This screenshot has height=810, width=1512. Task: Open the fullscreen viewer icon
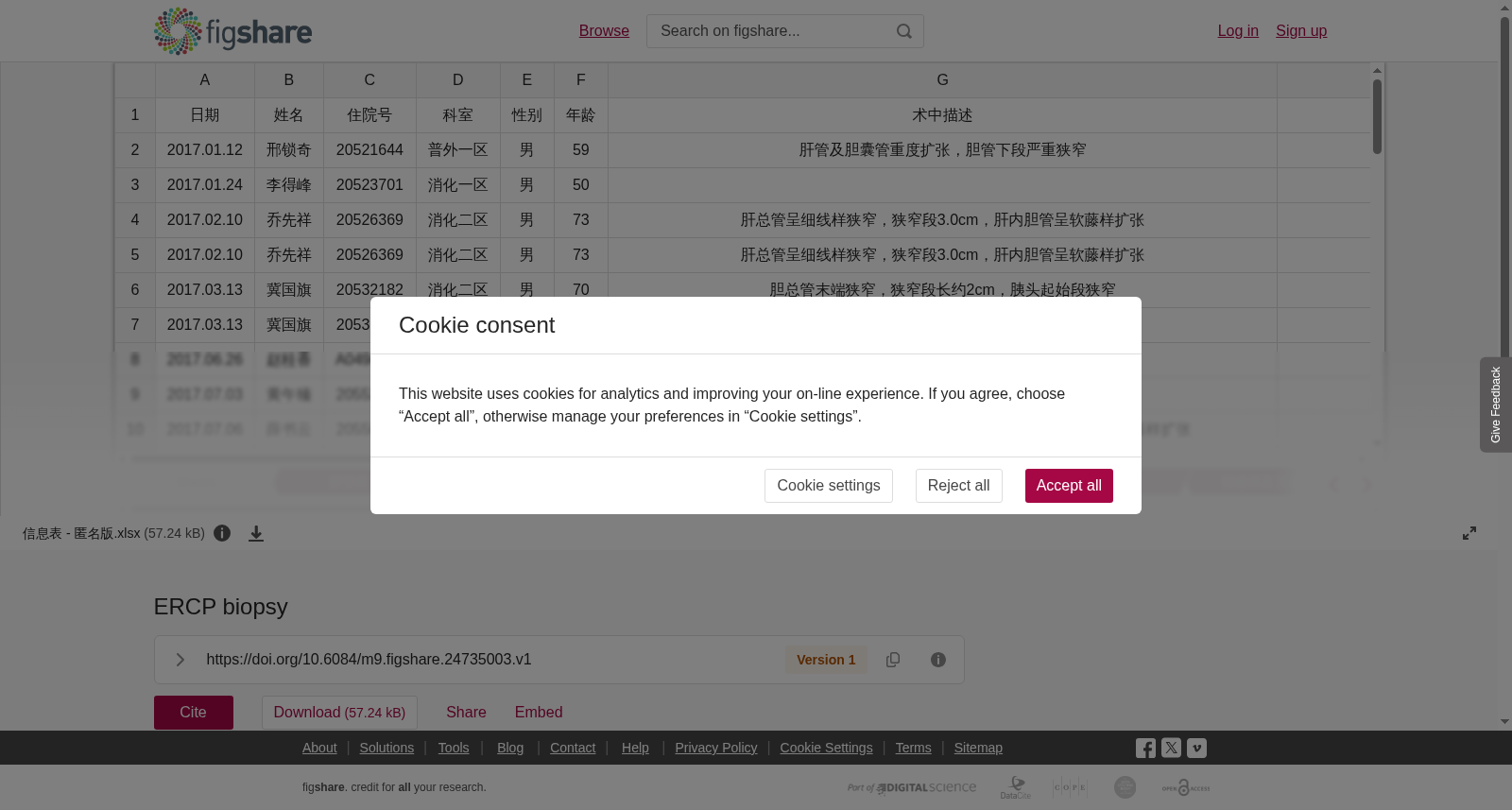click(x=1469, y=533)
